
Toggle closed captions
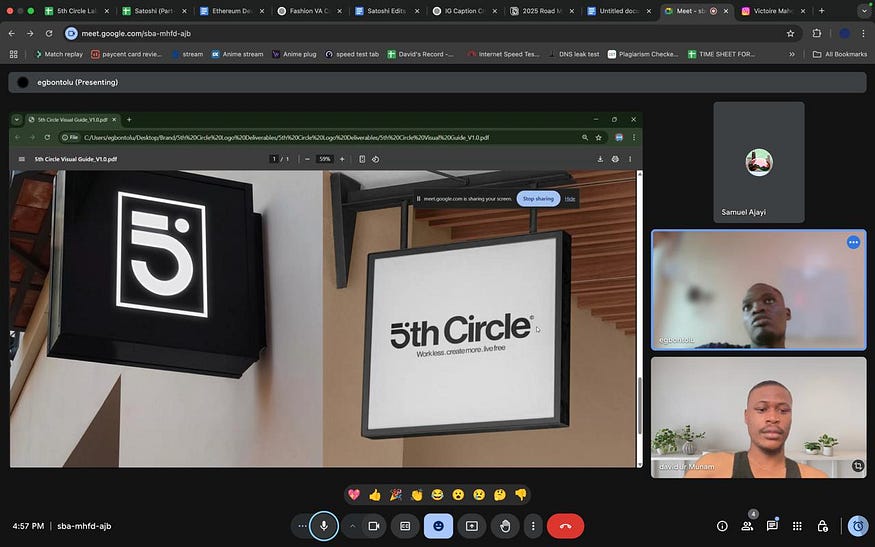(405, 526)
